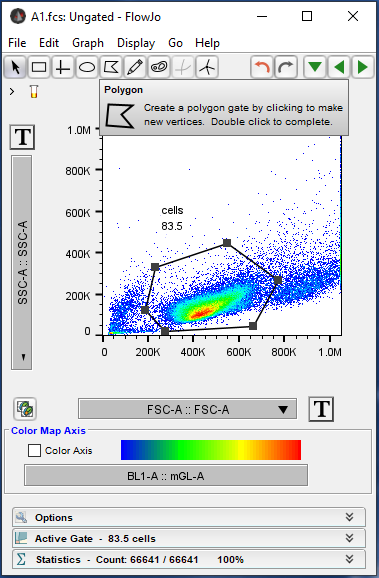Select the Pencil freehand gate tool

point(135,67)
